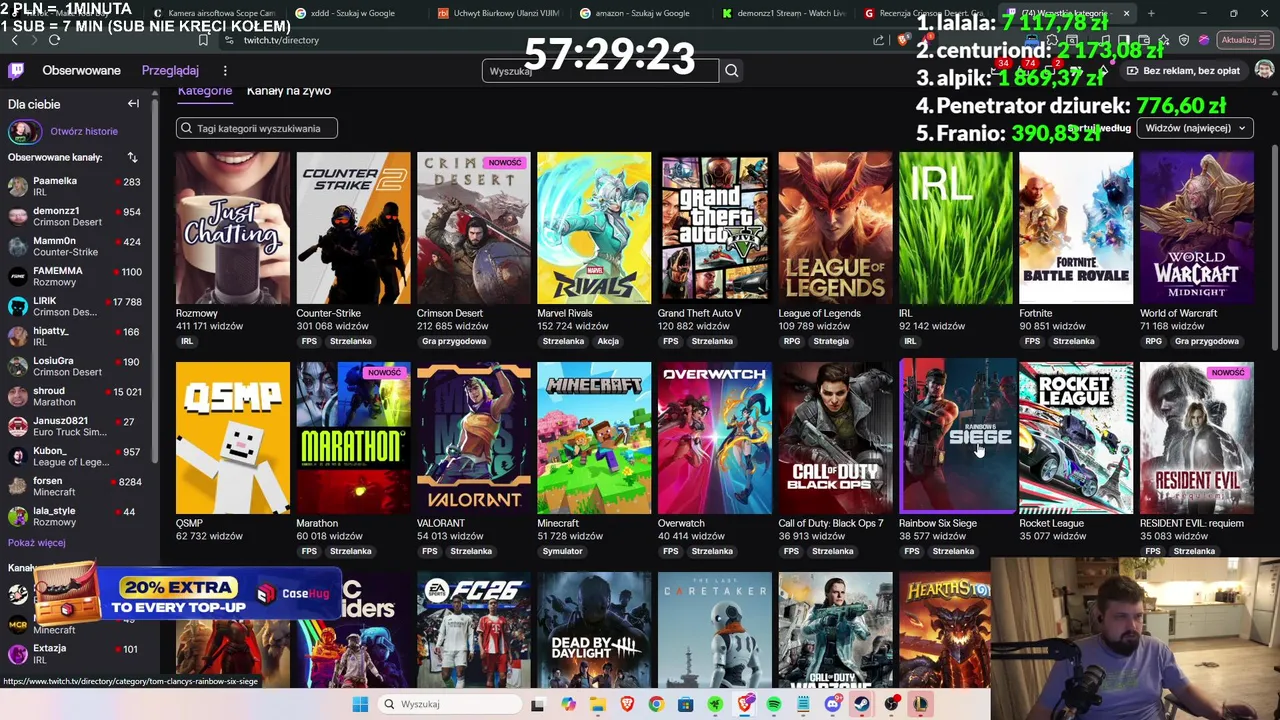Open Obserwowane in top navigation
Image resolution: width=1280 pixels, height=720 pixels.
[x=81, y=70]
